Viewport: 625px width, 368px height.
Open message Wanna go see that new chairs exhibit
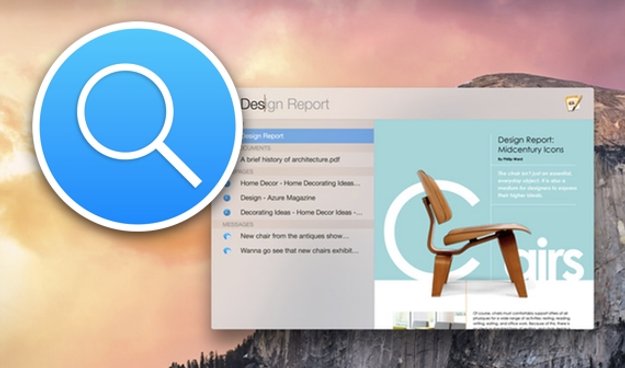[x=299, y=251]
